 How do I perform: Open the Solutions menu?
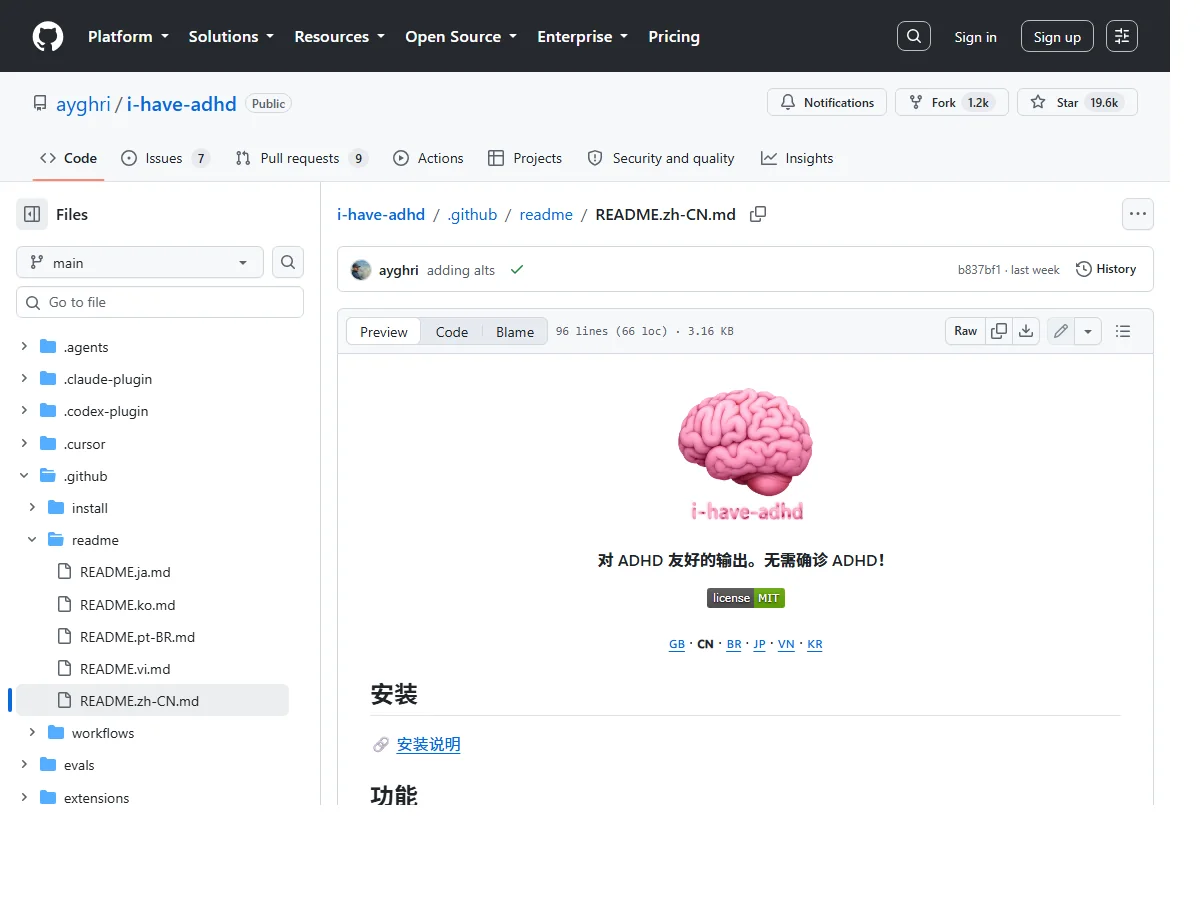tap(231, 36)
